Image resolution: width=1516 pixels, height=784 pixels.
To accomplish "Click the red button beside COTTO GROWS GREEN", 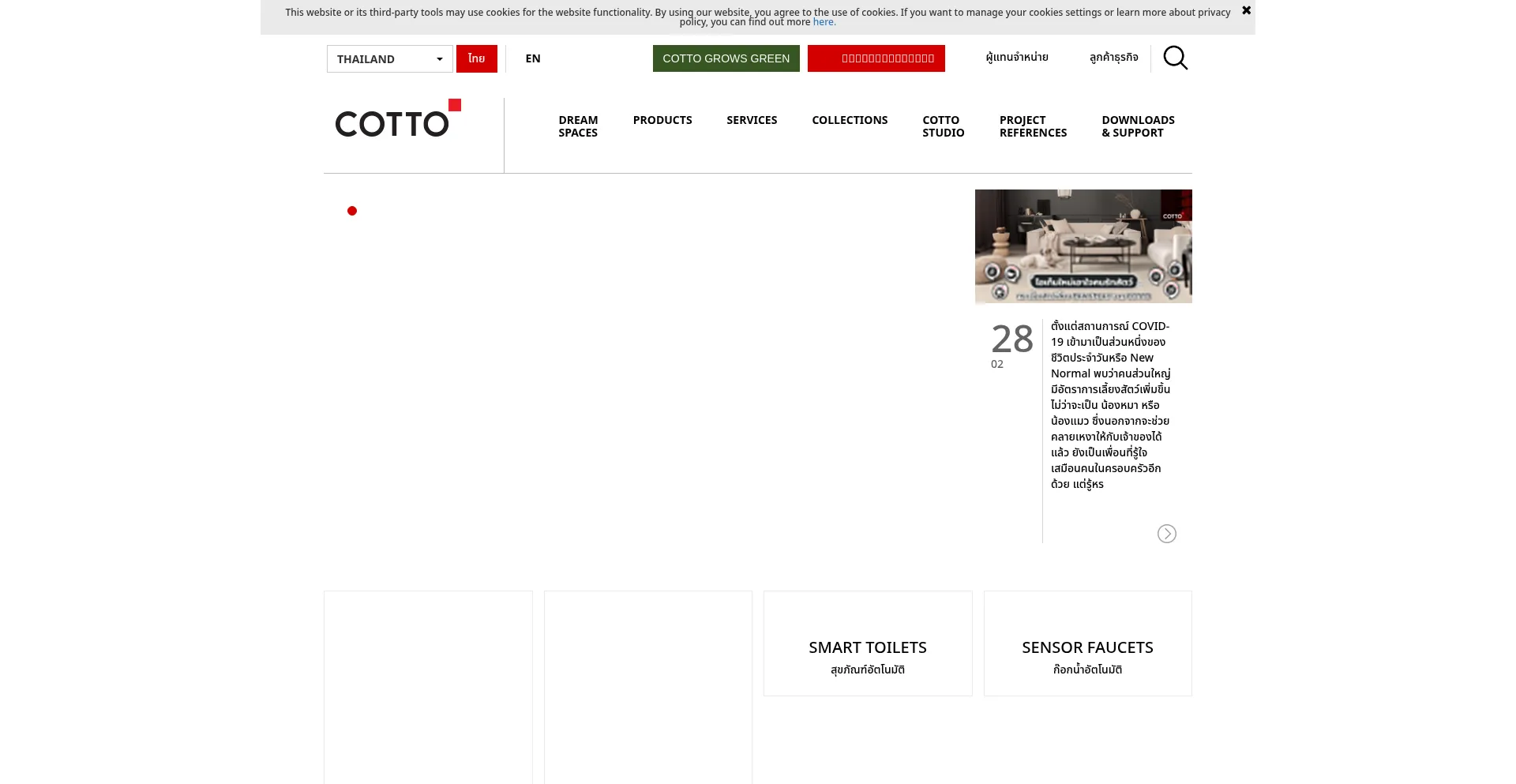I will point(876,58).
